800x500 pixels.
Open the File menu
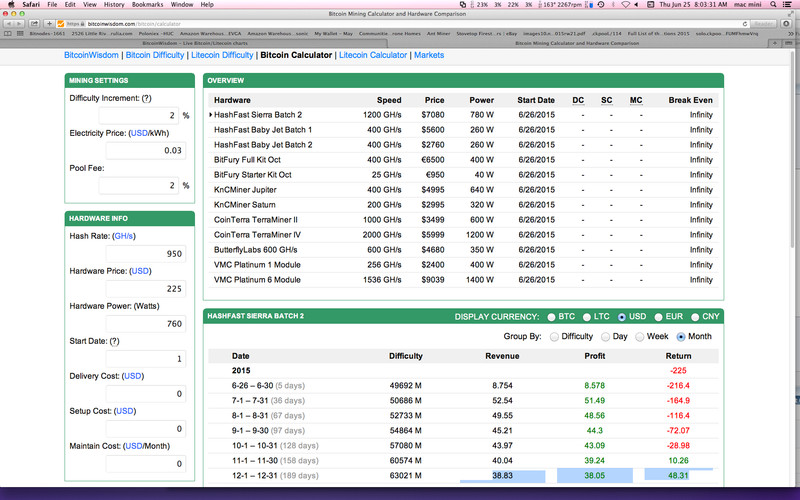tap(52, 4)
